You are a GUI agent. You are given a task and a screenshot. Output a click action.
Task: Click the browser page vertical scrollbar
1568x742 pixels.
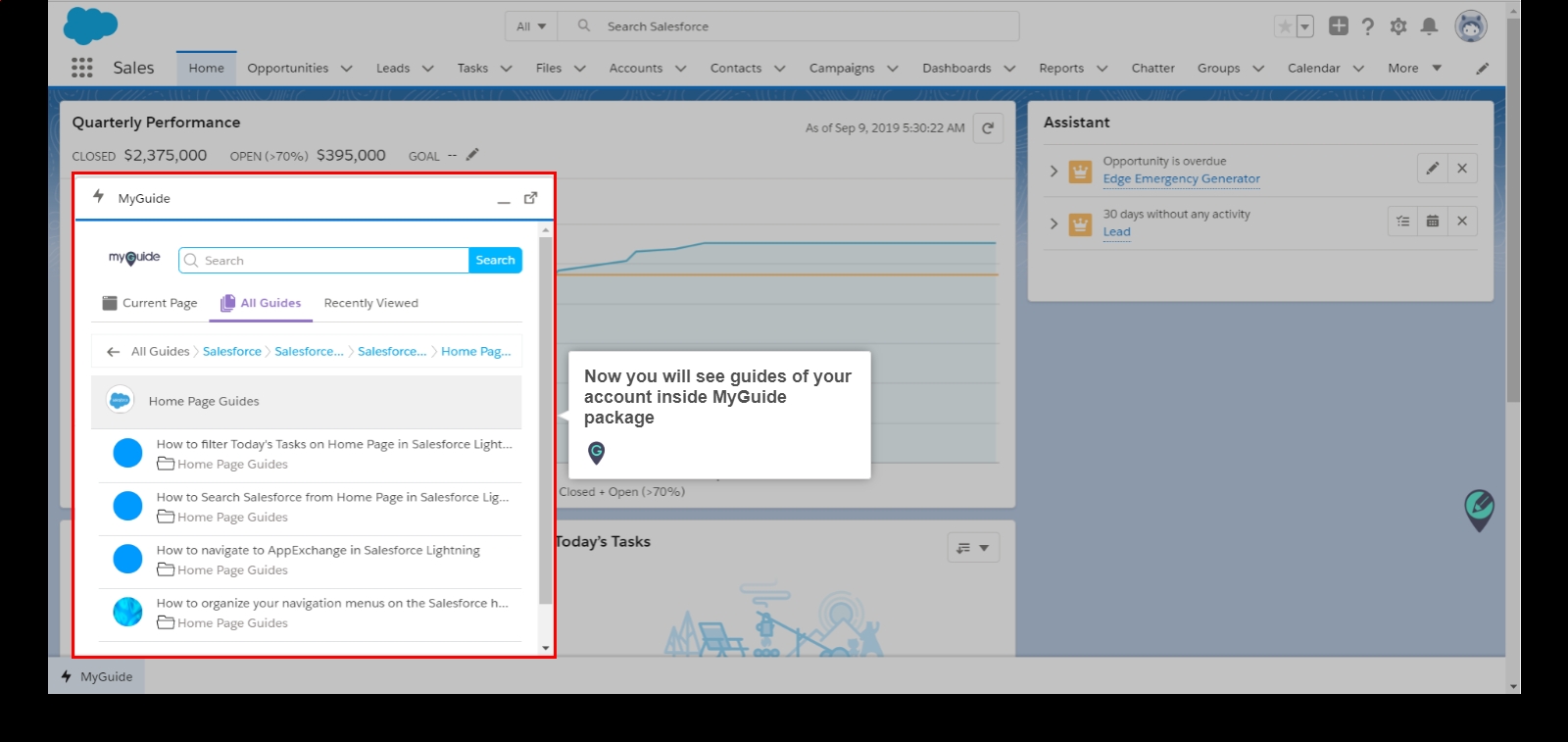pyautogui.click(x=1513, y=211)
